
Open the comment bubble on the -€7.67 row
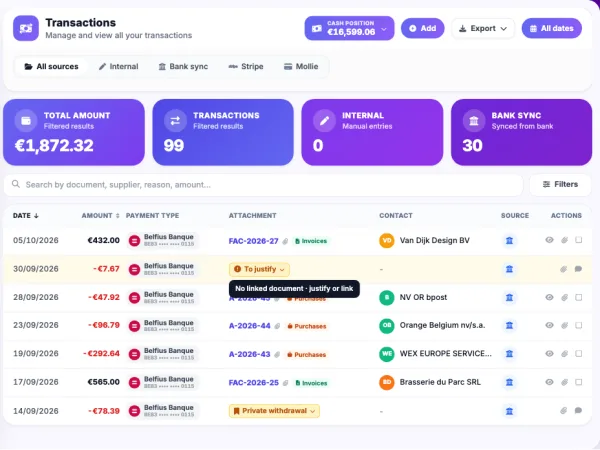click(578, 269)
